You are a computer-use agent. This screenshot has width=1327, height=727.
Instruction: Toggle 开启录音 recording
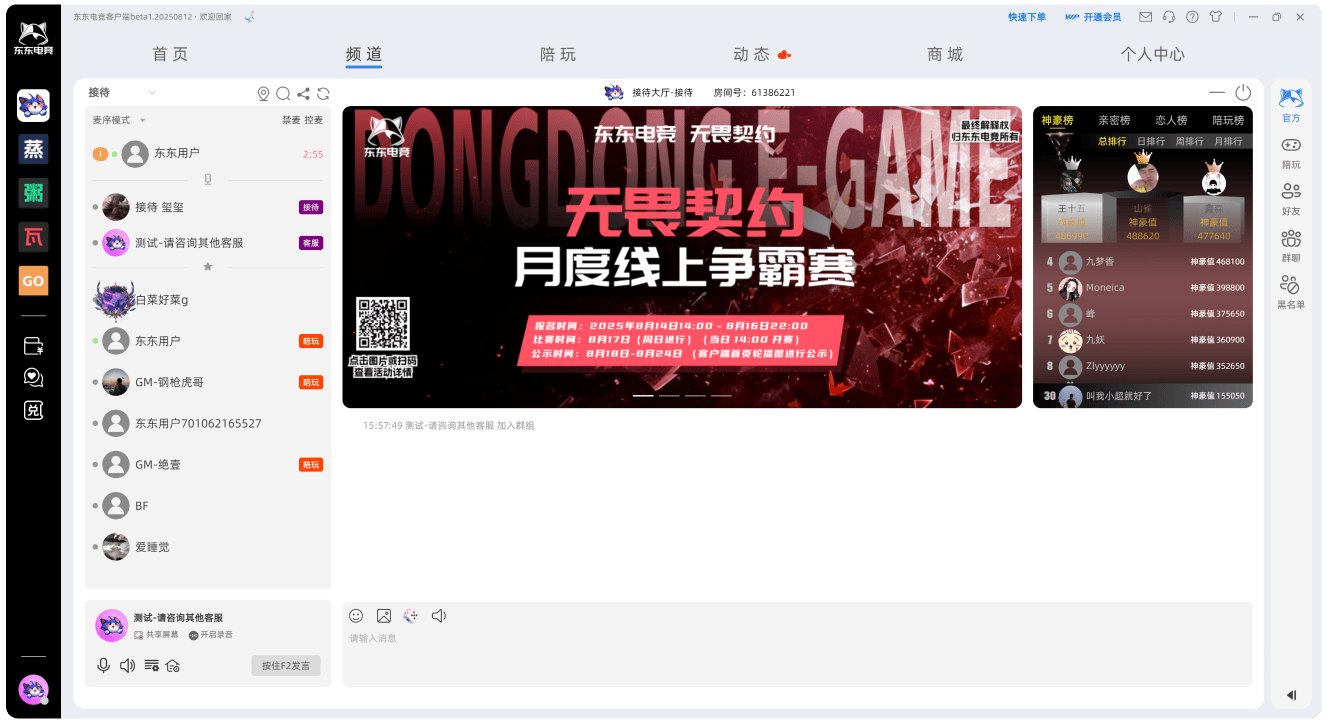tap(211, 635)
